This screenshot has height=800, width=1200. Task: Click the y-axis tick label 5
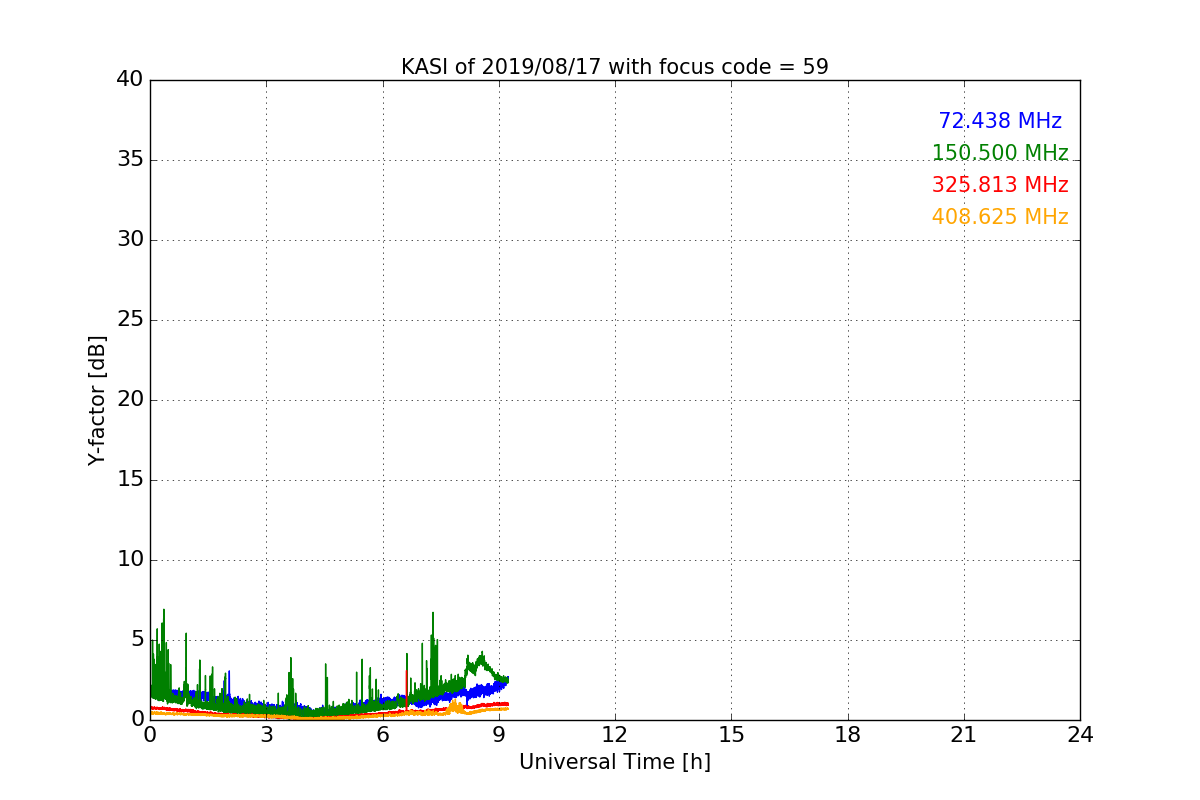pos(137,640)
